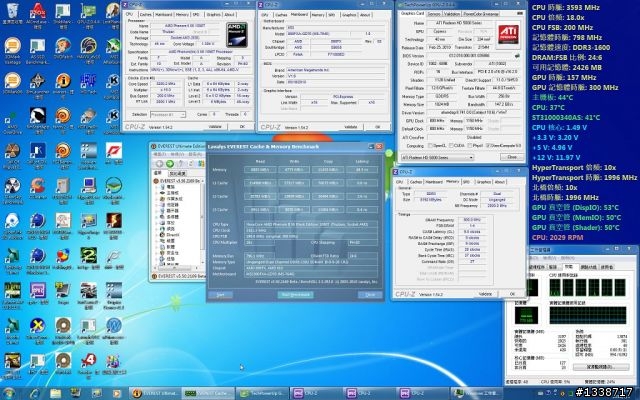Switch to Sensors tab in GPU-Z
Viewport: 640px width, 400px height.
(434, 14)
